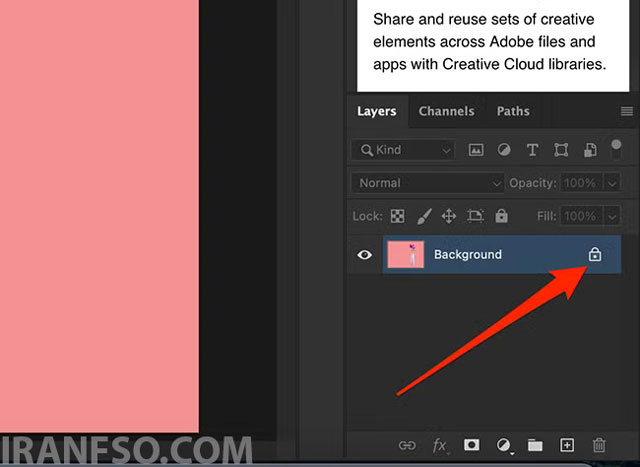The image size is (640, 467).
Task: Filter for shape layers icon
Action: pyautogui.click(x=561, y=150)
